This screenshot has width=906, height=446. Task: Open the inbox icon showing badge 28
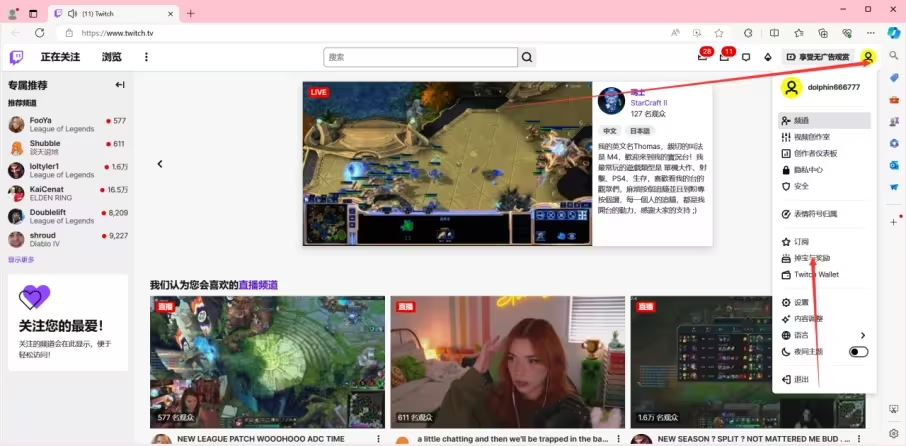(x=703, y=57)
